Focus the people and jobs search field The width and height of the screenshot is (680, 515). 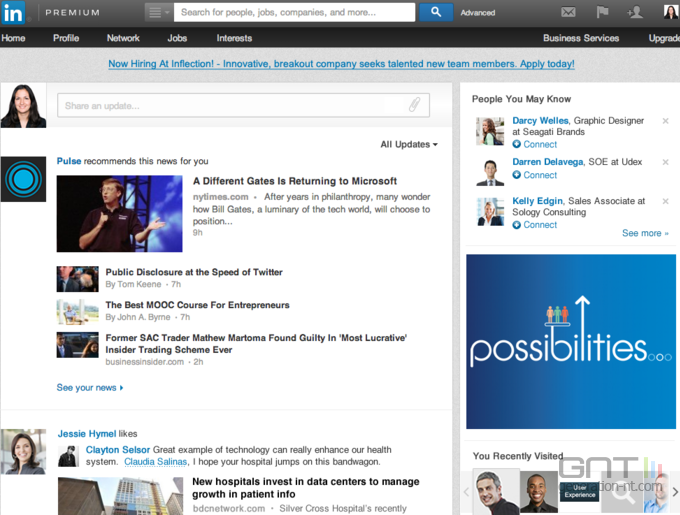pos(294,13)
